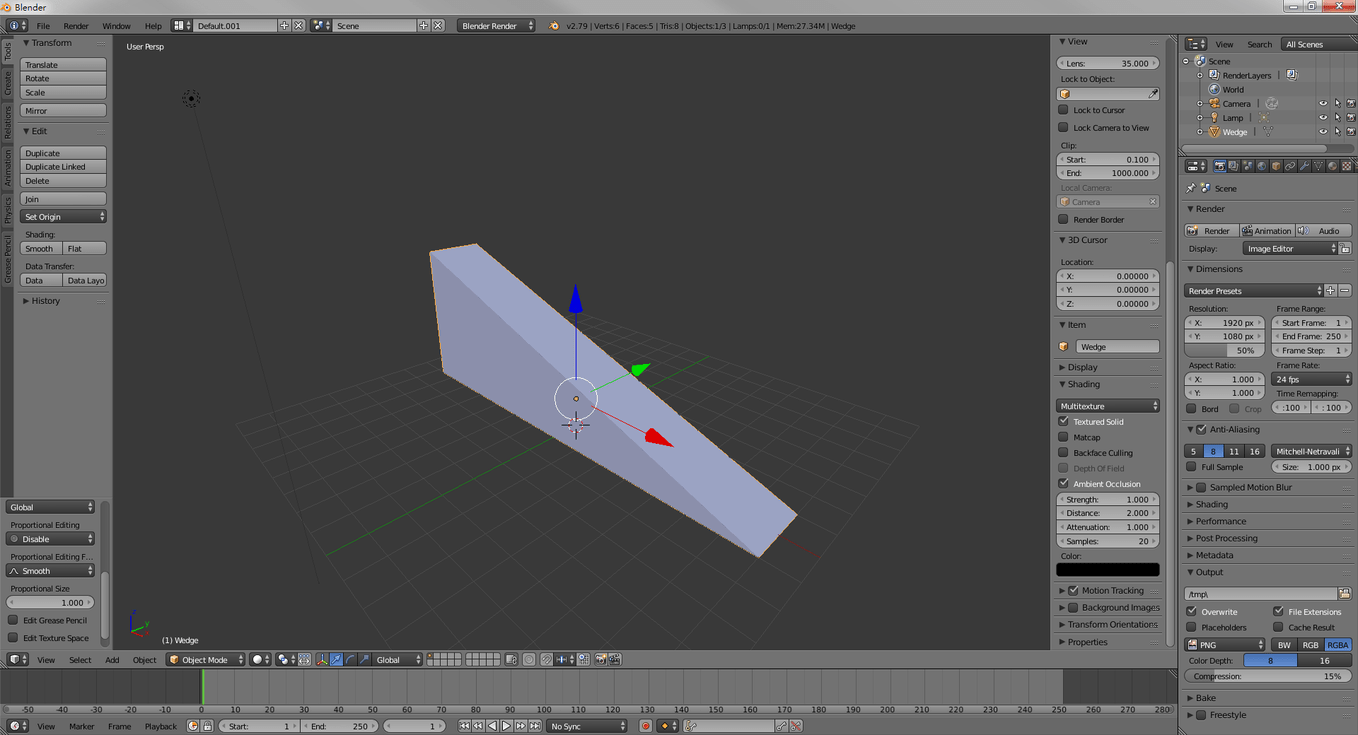
Task: Toggle the Textured Solid checkbox
Action: click(x=1063, y=421)
